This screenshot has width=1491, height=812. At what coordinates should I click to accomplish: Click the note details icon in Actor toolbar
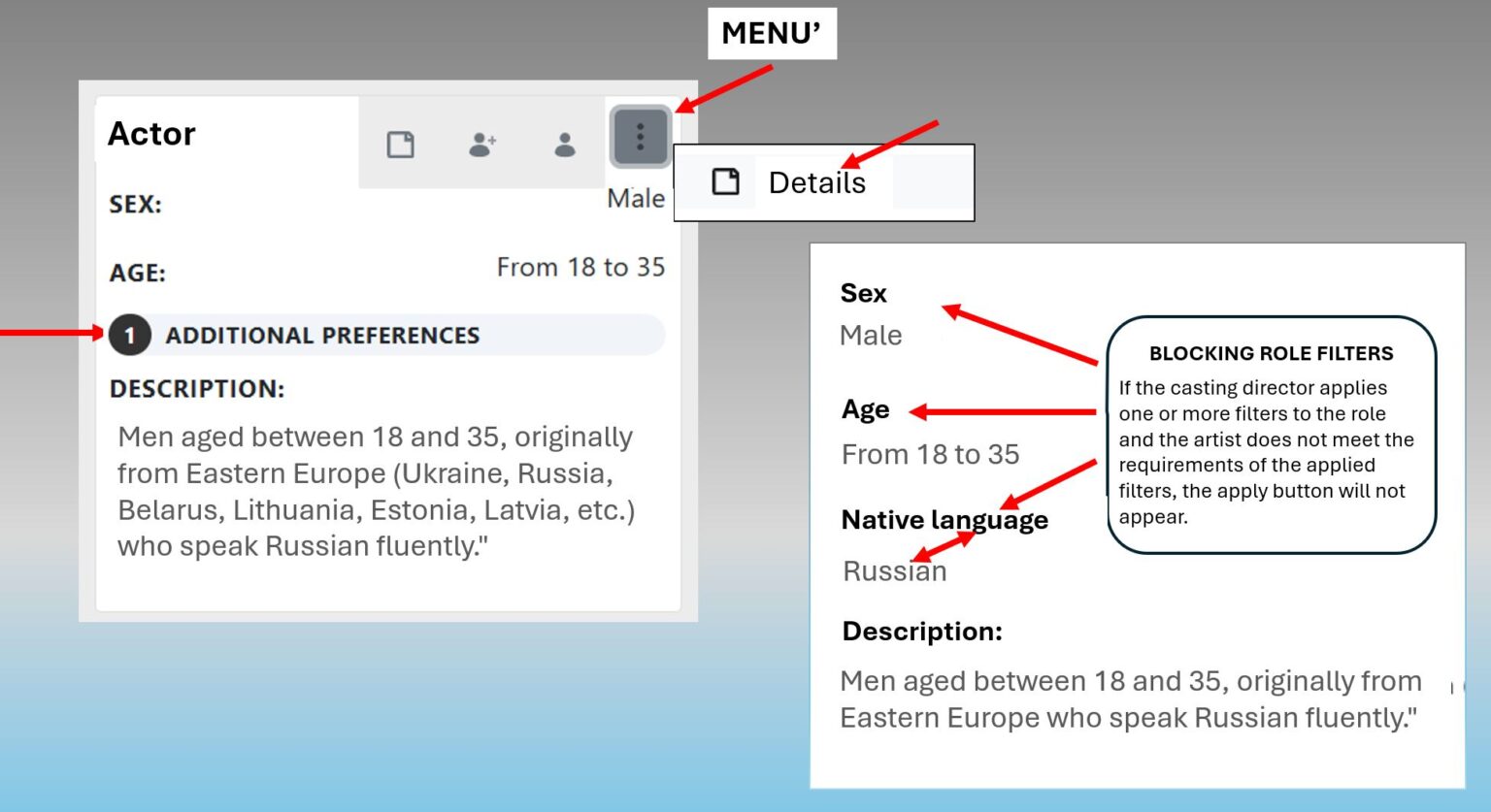401,145
